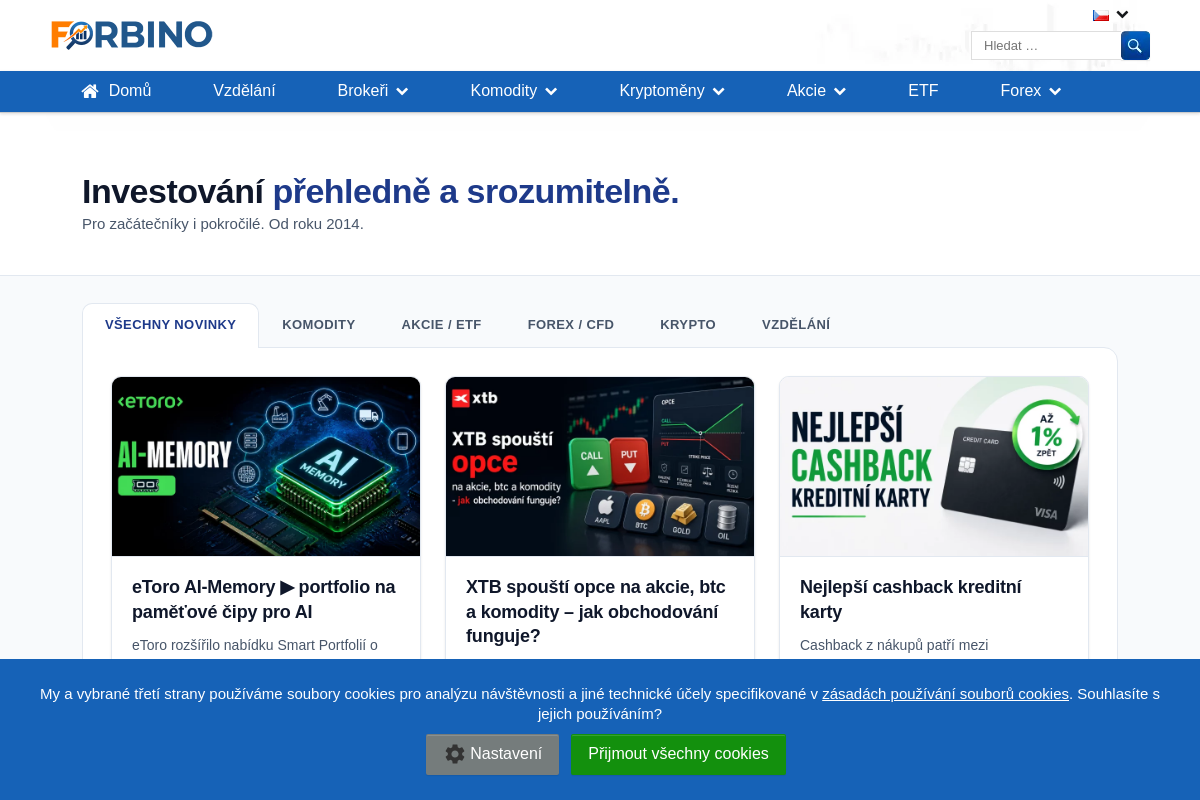Open the Brokeři menu item
Image resolution: width=1200 pixels, height=800 pixels.
click(x=363, y=91)
